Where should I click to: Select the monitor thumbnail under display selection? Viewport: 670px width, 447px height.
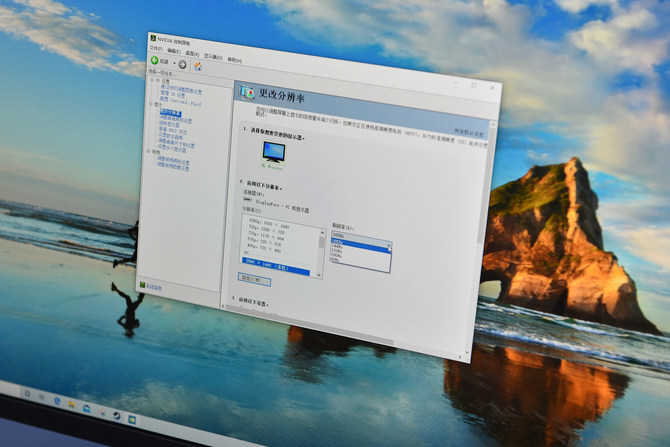pyautogui.click(x=274, y=153)
